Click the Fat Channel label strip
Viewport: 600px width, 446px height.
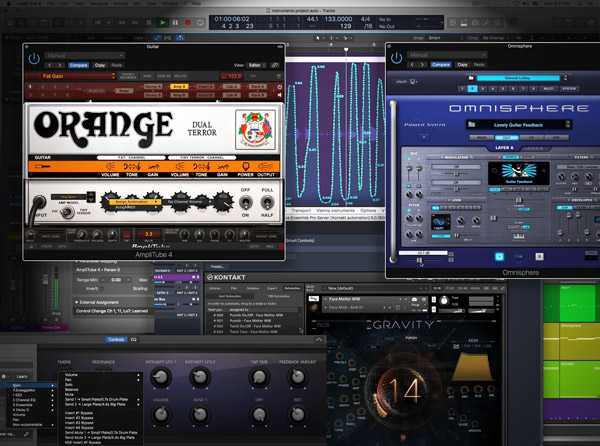point(131,158)
